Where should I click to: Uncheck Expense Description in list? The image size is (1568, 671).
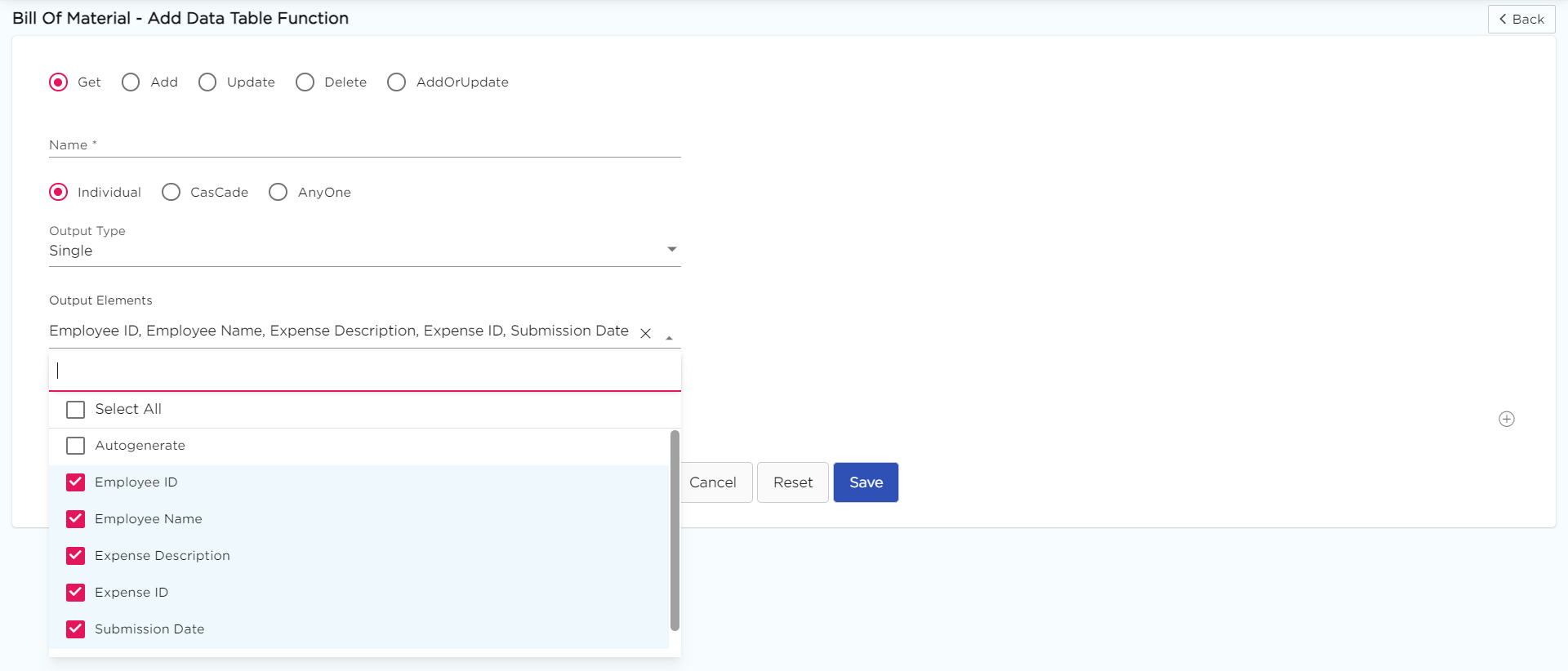pyautogui.click(x=76, y=556)
